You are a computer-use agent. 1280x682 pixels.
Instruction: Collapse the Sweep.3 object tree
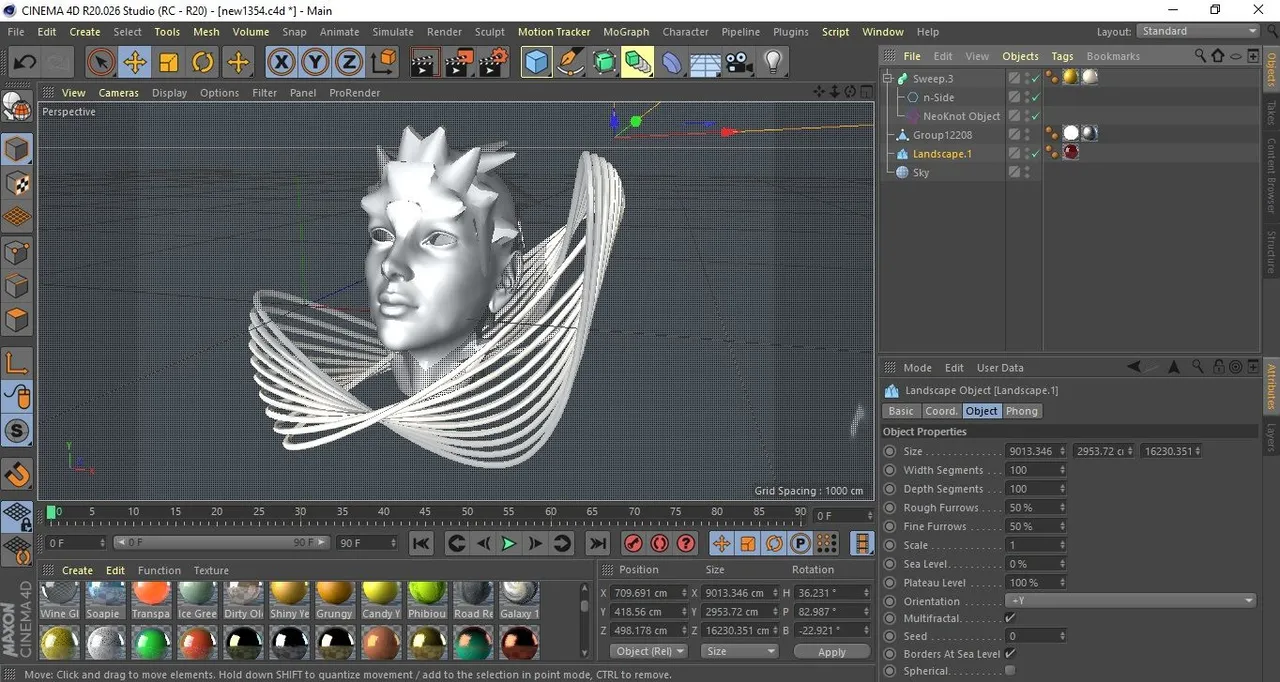coord(887,78)
